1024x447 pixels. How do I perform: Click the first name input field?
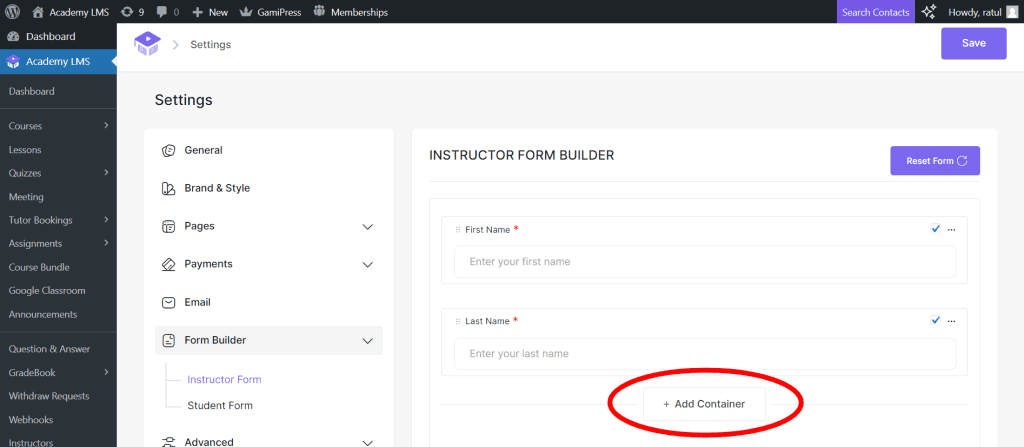click(x=705, y=262)
